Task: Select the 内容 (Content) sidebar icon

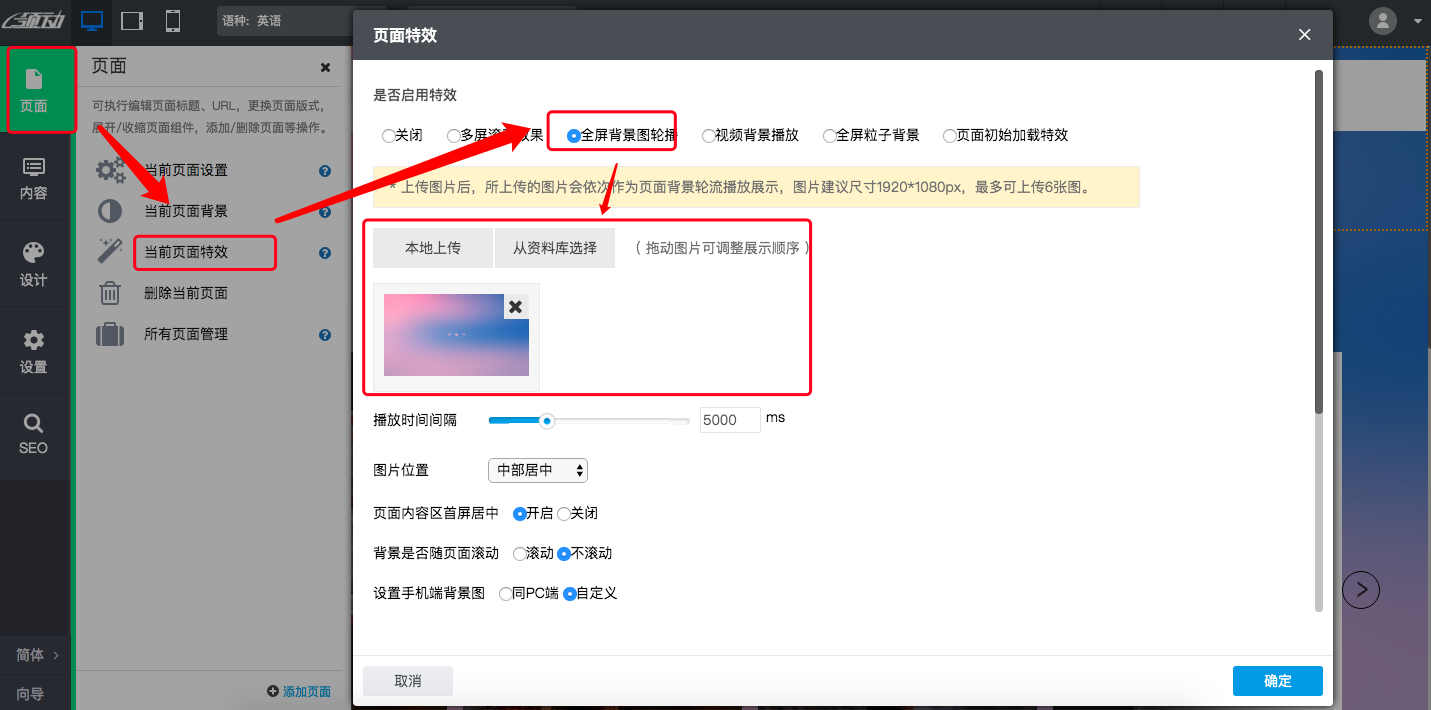Action: [35, 177]
